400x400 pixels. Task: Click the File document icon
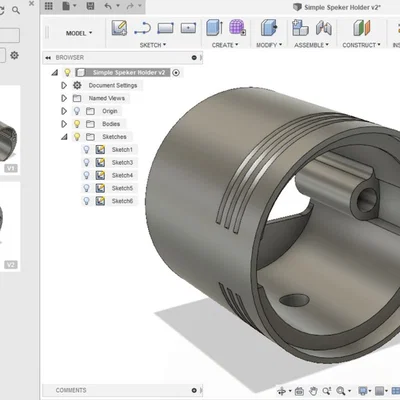(66, 6)
